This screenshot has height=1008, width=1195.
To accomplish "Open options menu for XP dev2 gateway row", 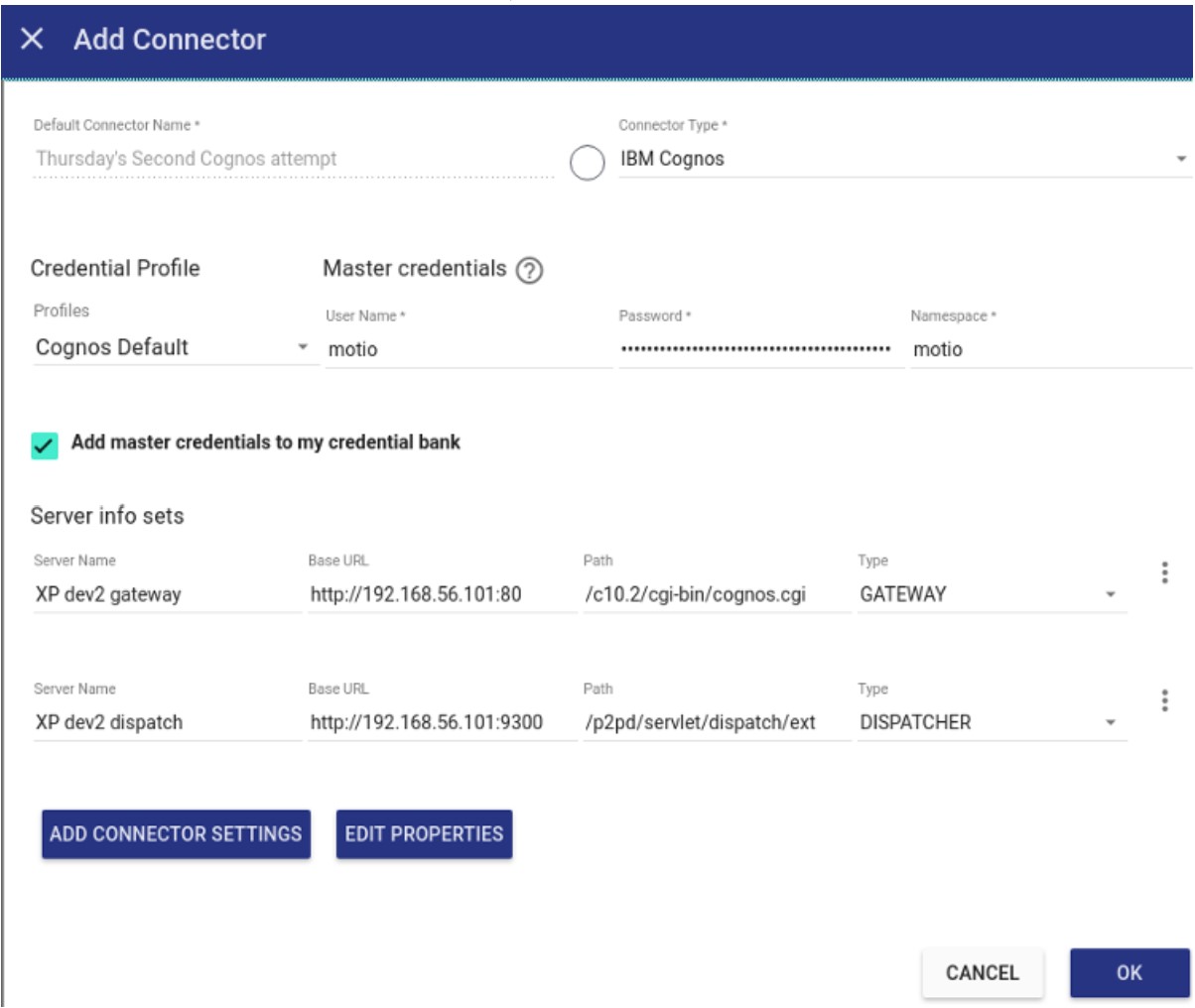I will click(1164, 572).
